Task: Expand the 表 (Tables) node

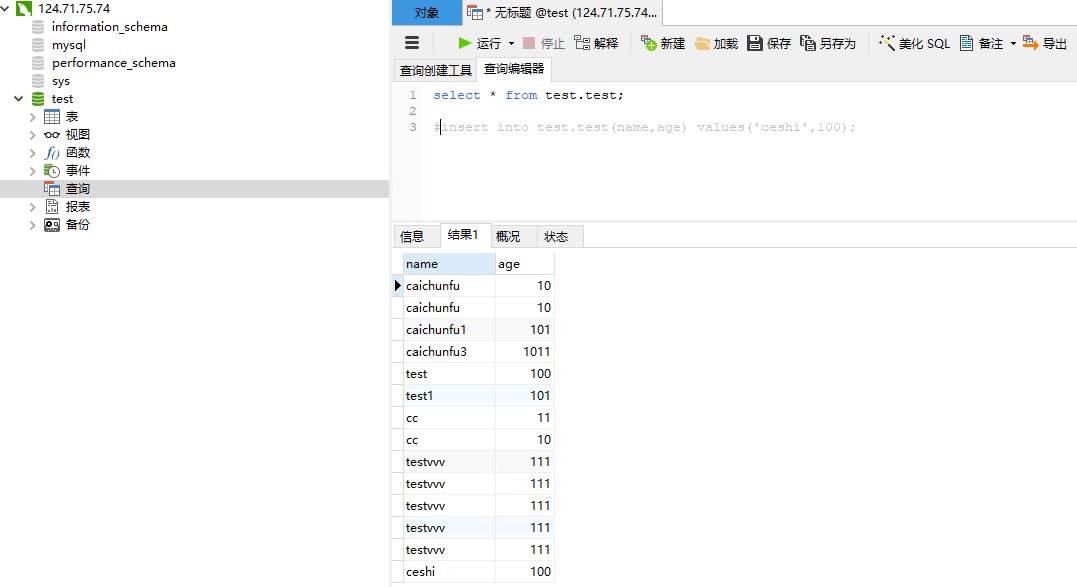Action: tap(32, 117)
